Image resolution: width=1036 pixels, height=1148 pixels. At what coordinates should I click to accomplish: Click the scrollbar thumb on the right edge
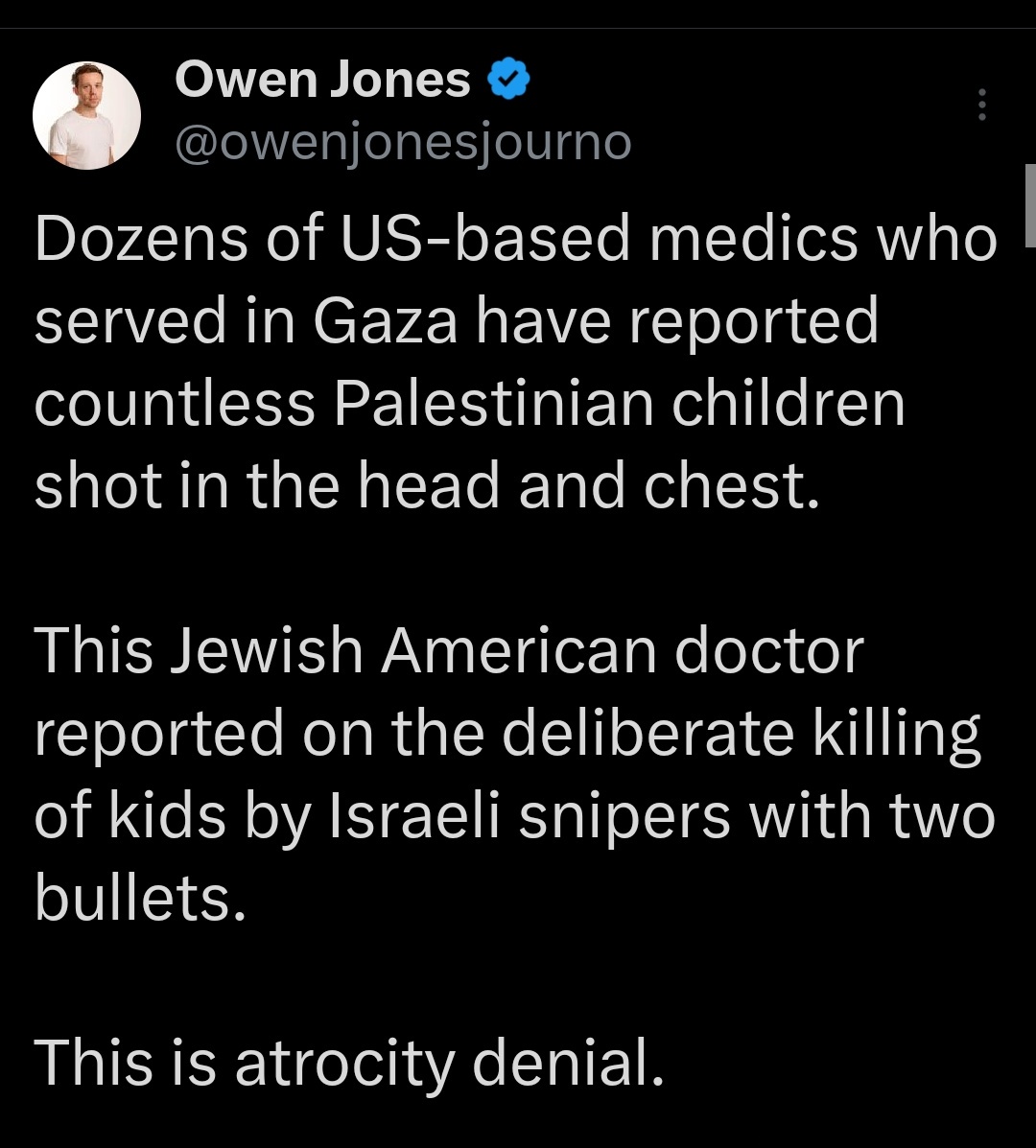pos(1030,206)
